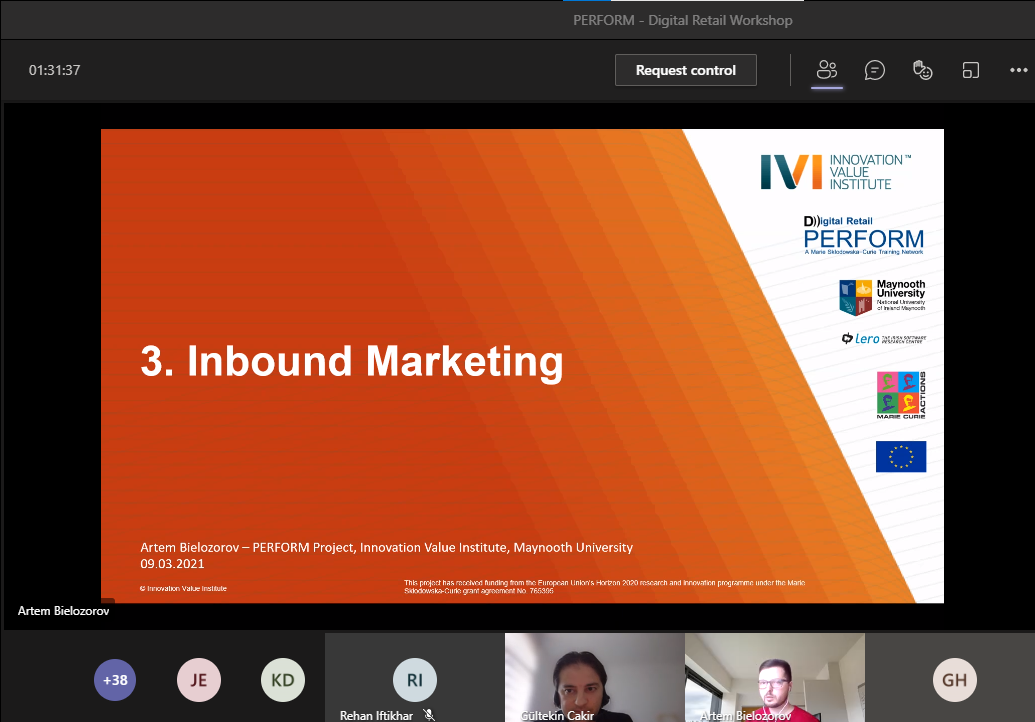Click the European Union flag icon
Screen dimensions: 1035x722
coord(901,457)
